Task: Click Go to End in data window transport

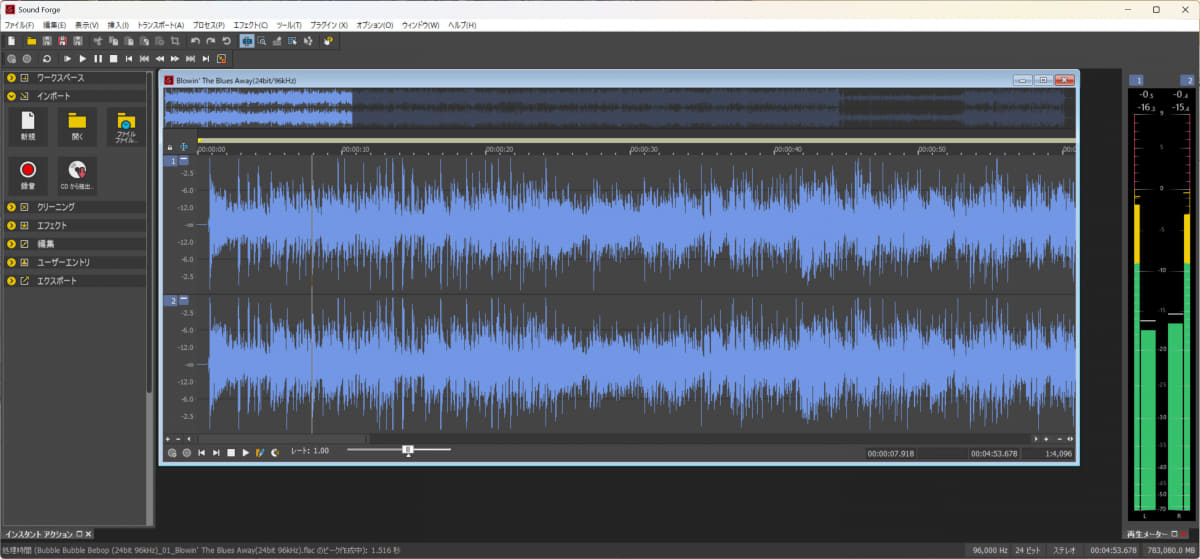Action: click(x=216, y=453)
